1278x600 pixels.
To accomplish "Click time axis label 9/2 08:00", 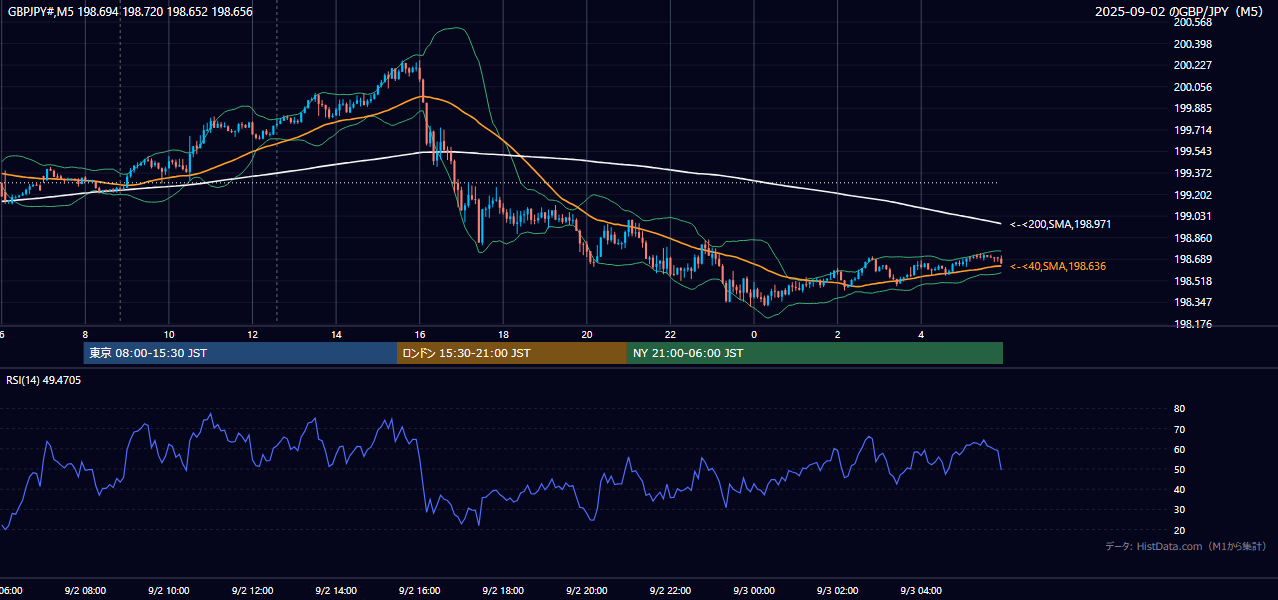I will point(85,590).
